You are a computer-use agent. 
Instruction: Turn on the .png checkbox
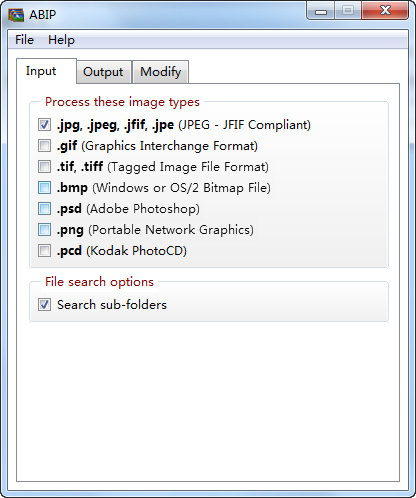point(44,230)
